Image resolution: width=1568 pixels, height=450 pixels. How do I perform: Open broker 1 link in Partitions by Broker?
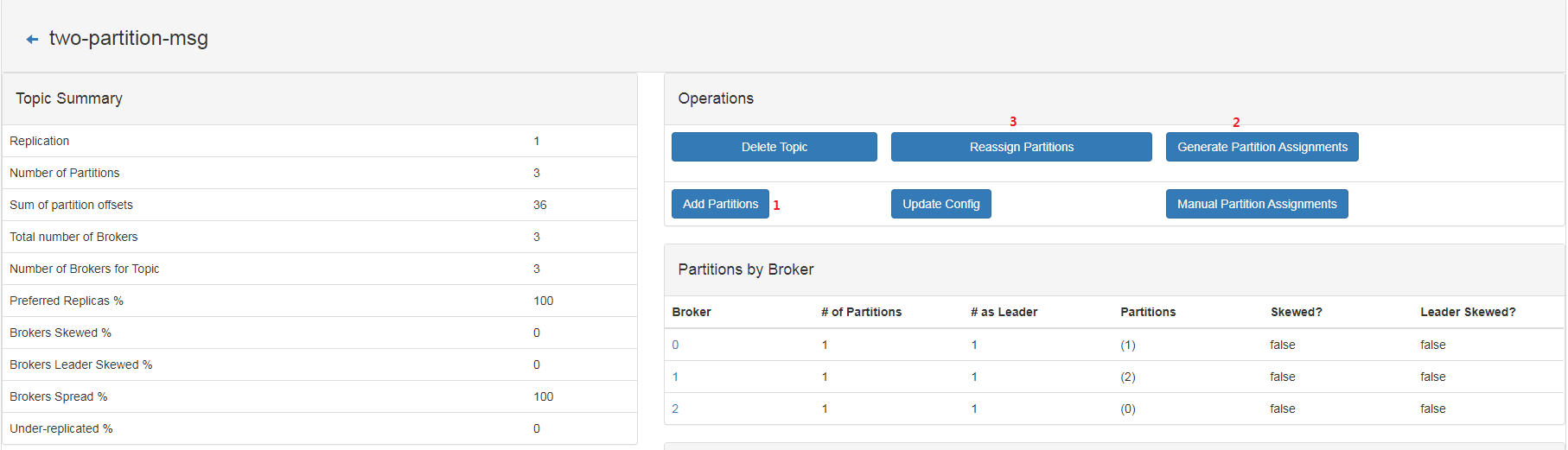tap(675, 377)
